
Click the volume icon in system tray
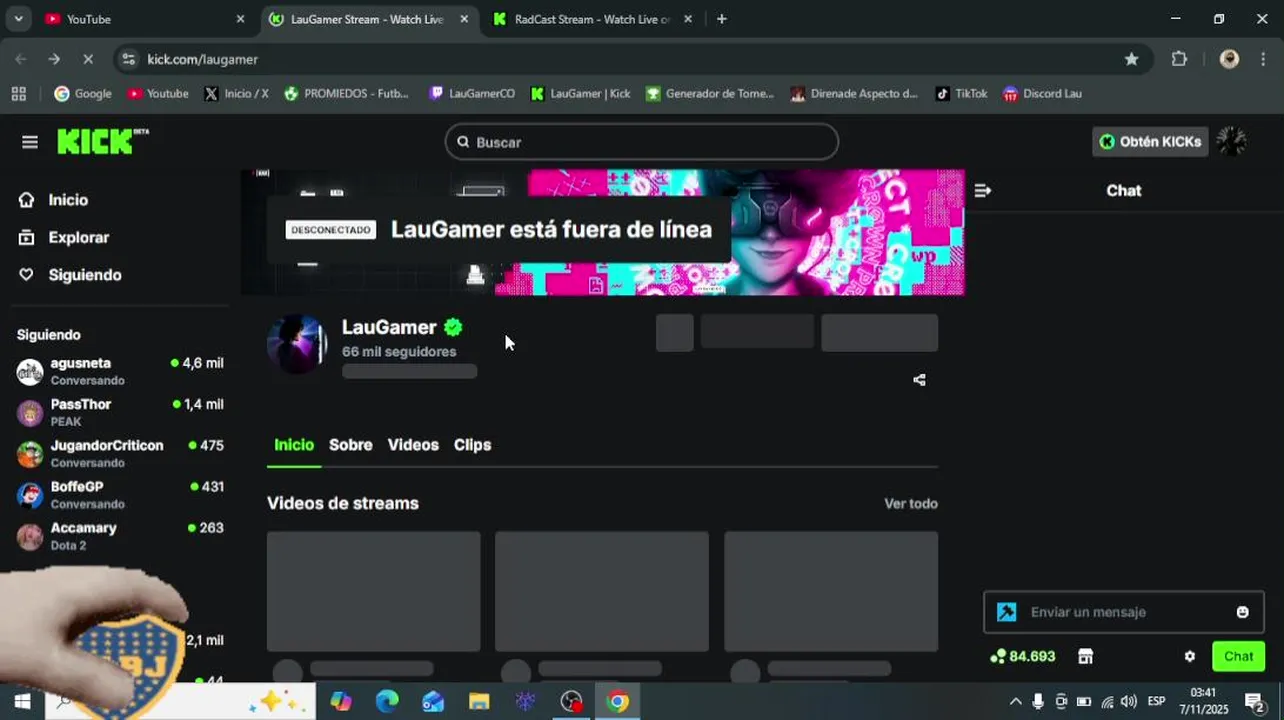pyautogui.click(x=1129, y=701)
